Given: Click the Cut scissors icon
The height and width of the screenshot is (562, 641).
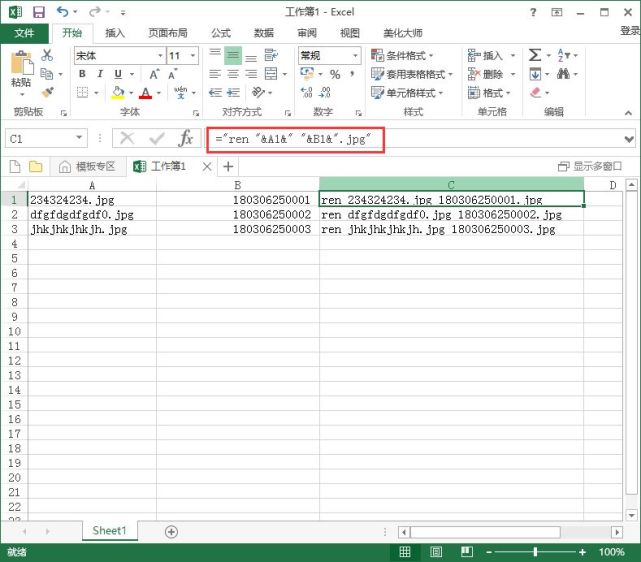Looking at the screenshot, I should point(47,55).
